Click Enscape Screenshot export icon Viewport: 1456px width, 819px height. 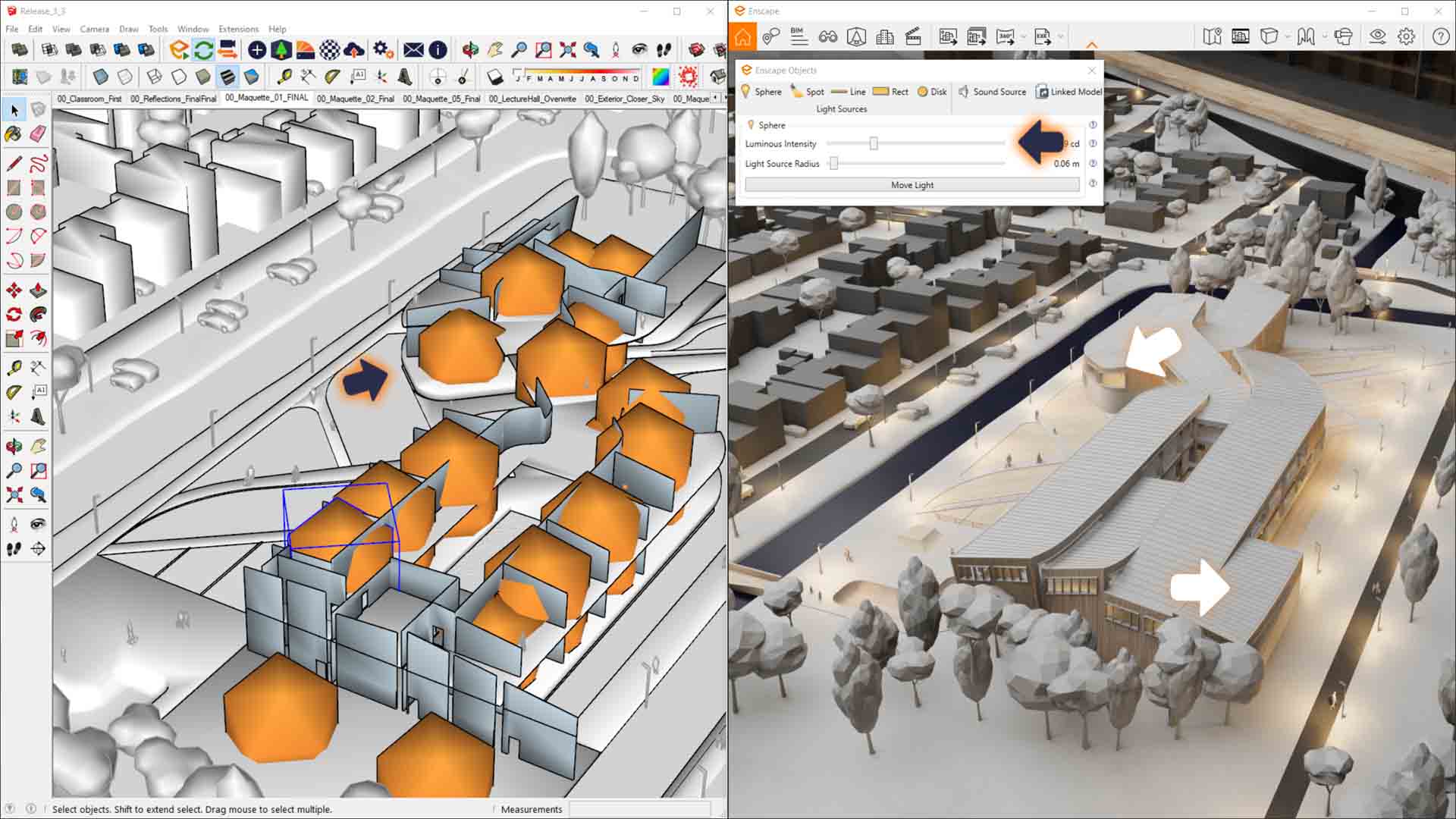click(x=947, y=36)
